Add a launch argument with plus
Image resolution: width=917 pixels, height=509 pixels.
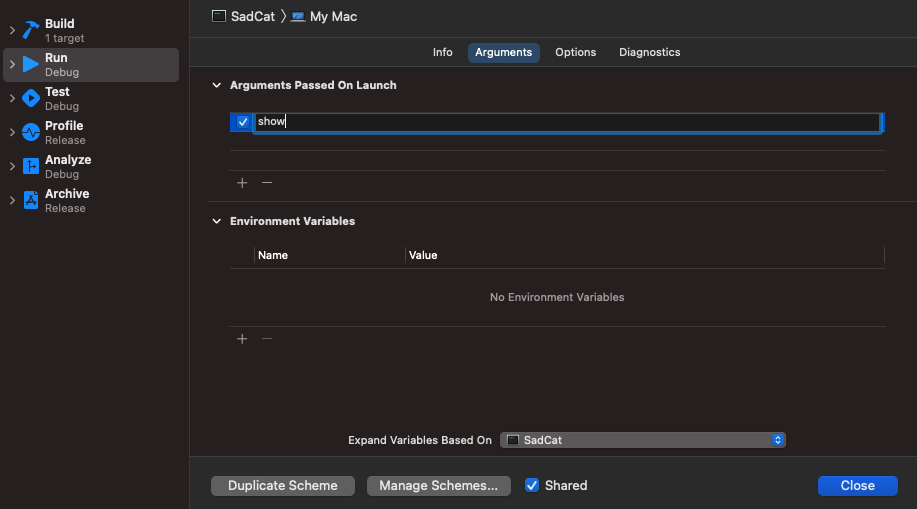click(x=242, y=183)
